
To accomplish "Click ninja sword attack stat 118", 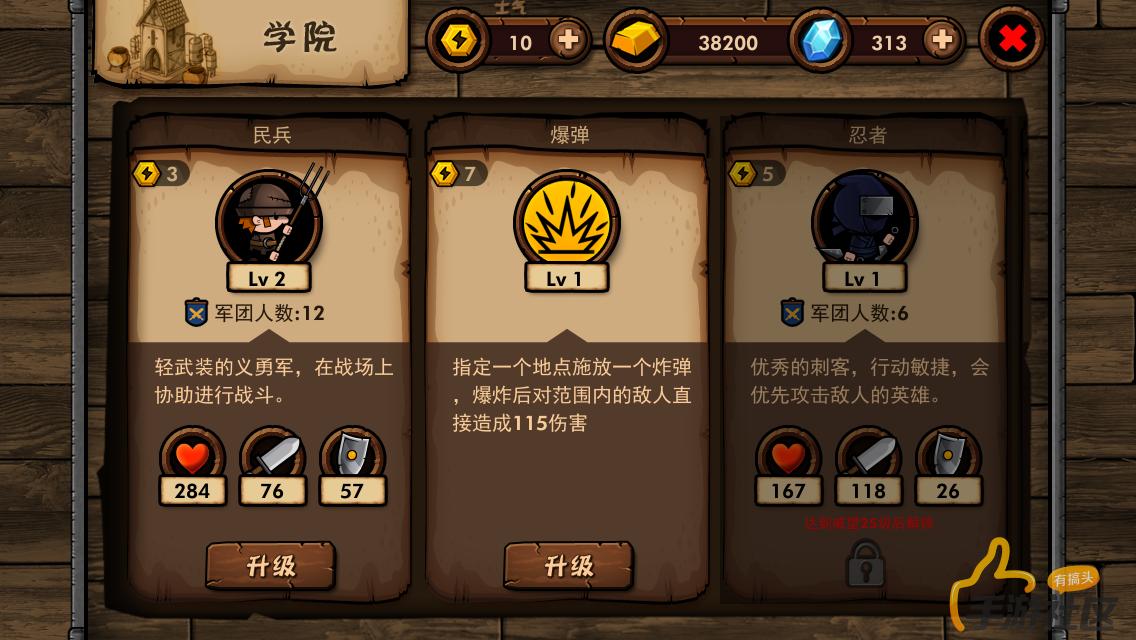I will [869, 466].
